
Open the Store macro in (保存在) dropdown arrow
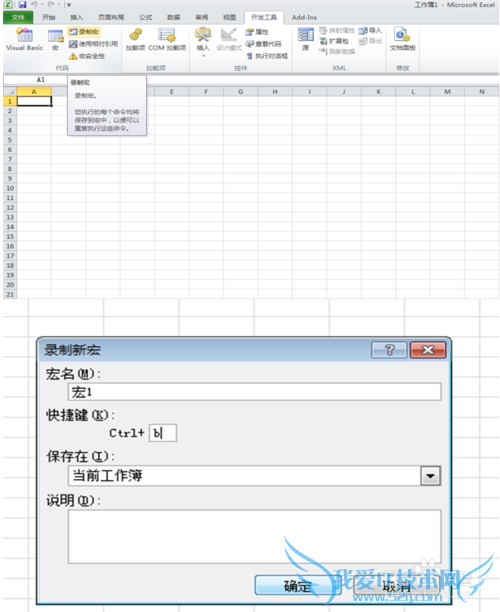coord(430,476)
